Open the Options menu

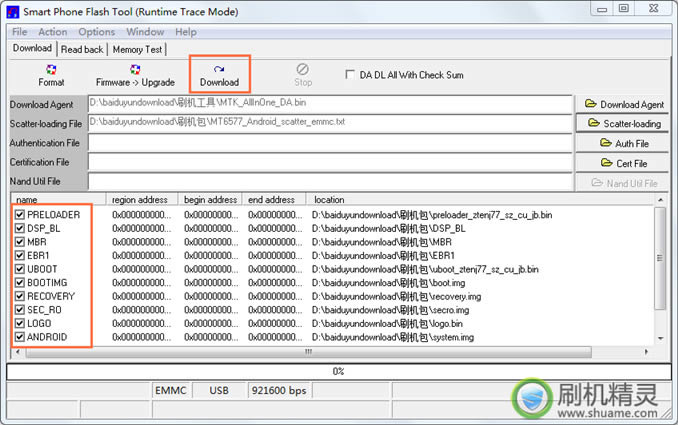coord(96,32)
